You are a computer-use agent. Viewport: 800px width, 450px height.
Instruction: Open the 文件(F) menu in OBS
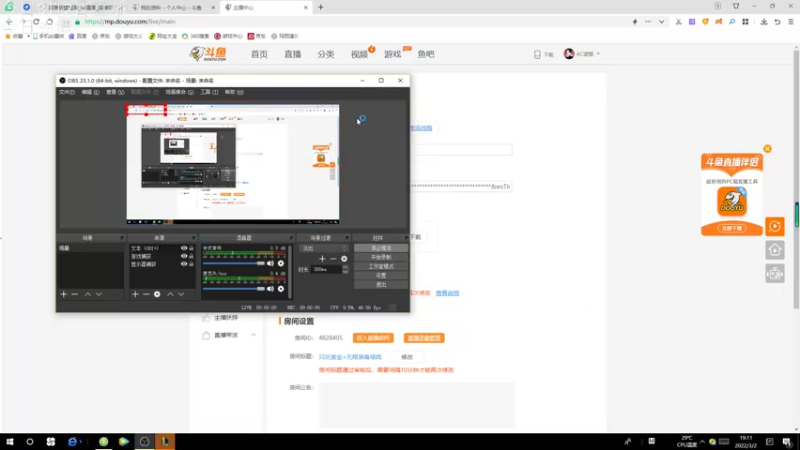coord(67,92)
